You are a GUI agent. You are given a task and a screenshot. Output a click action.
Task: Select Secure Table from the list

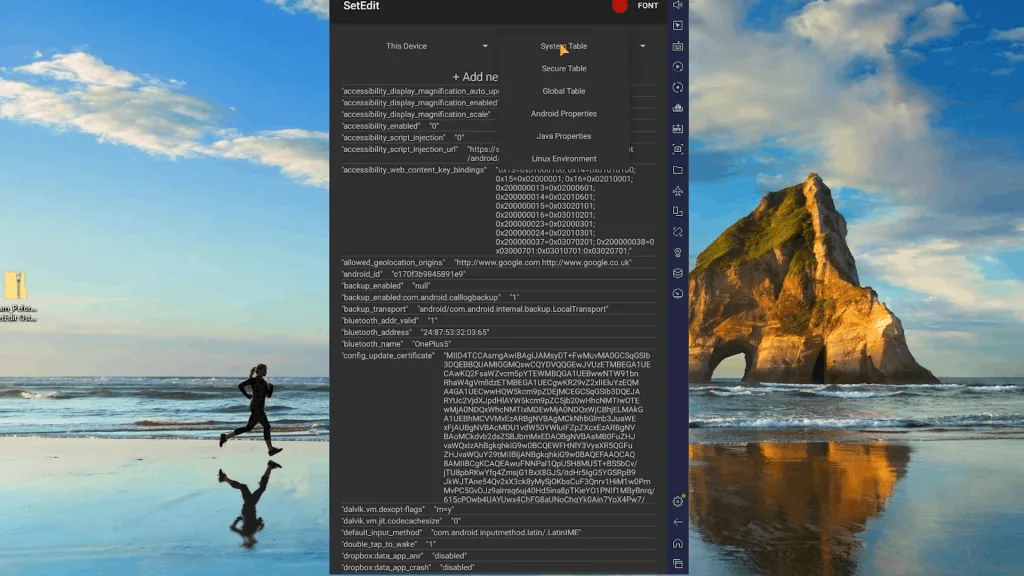tap(564, 68)
